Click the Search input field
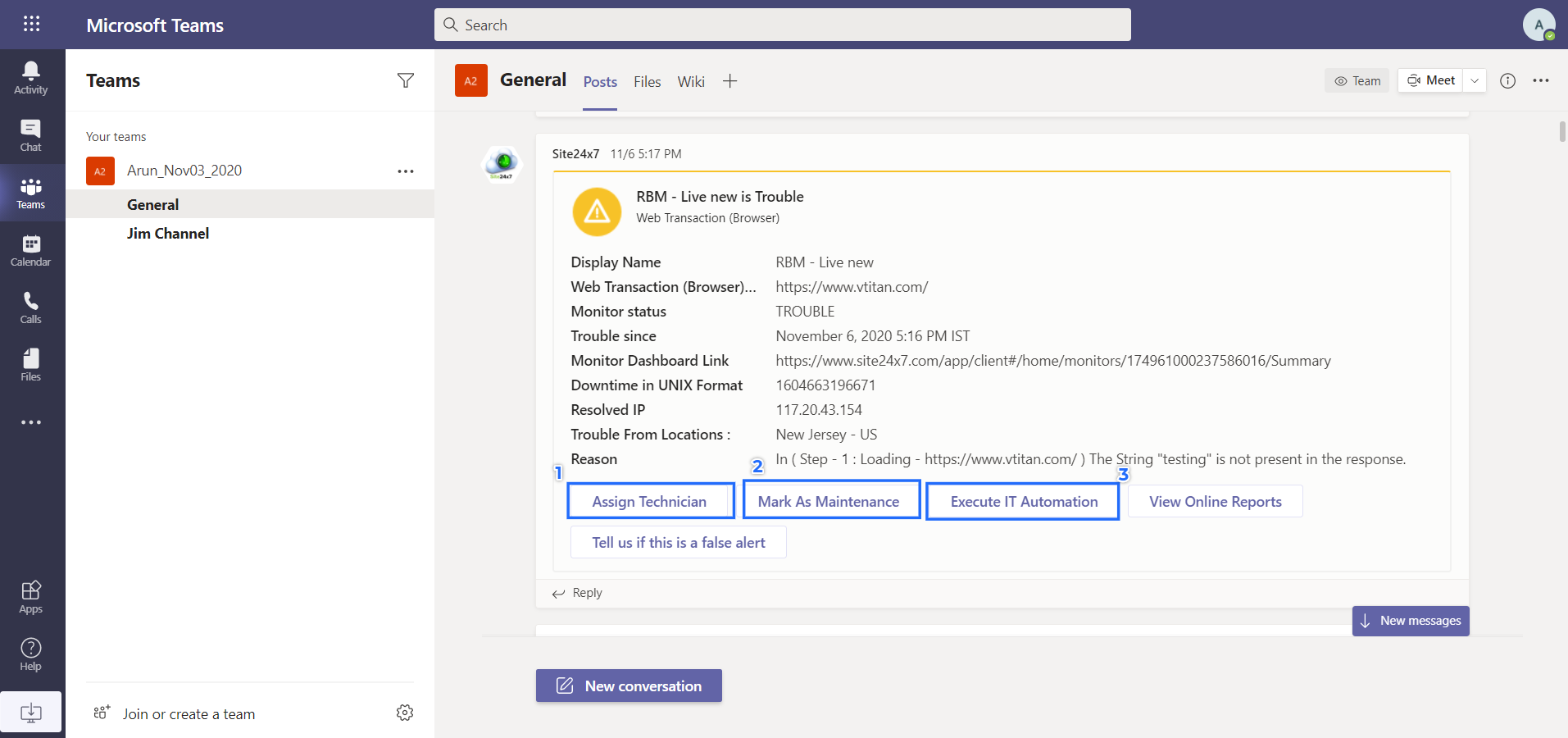Screen dimensions: 1568x738 point(783,25)
